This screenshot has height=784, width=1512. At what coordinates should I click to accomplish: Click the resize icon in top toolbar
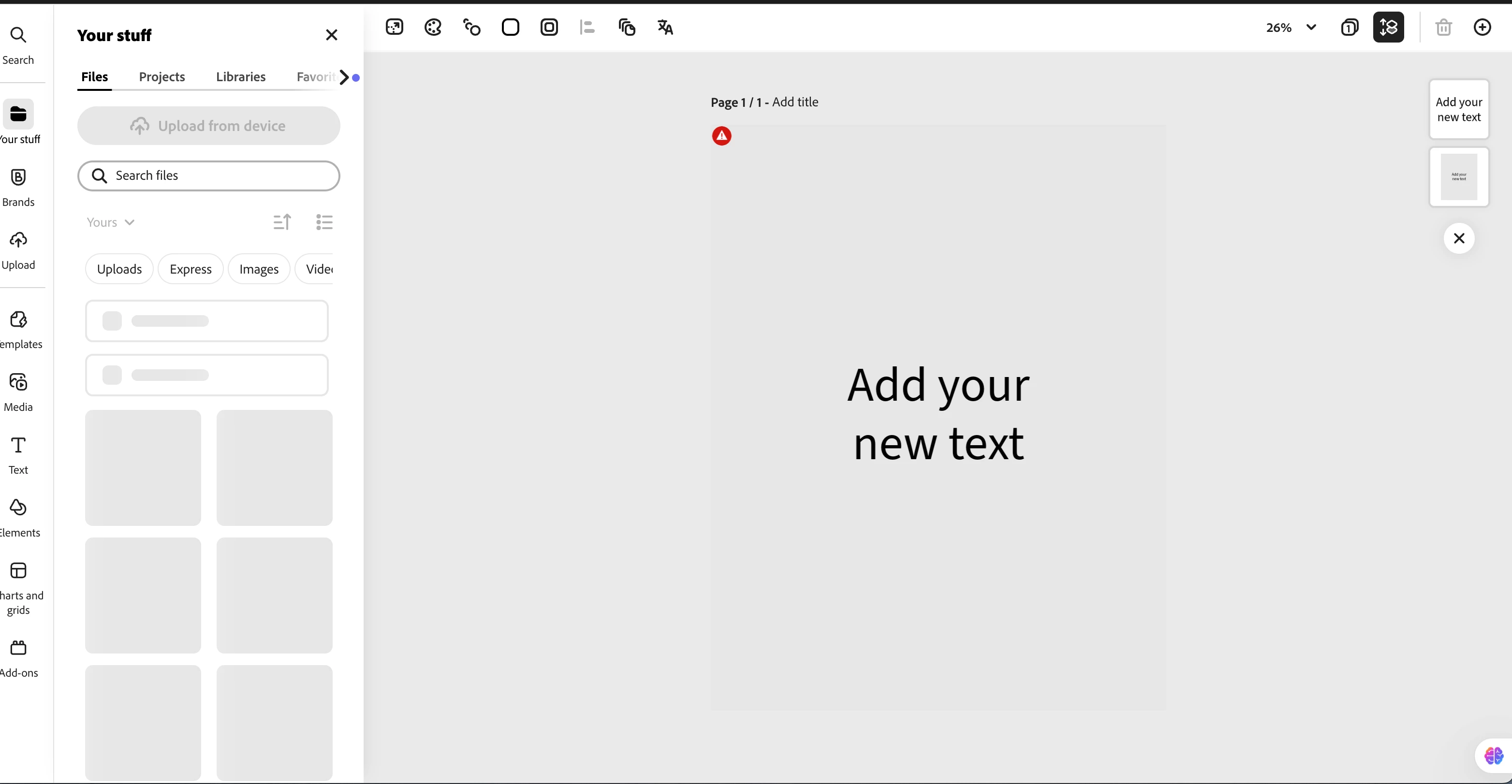395,27
